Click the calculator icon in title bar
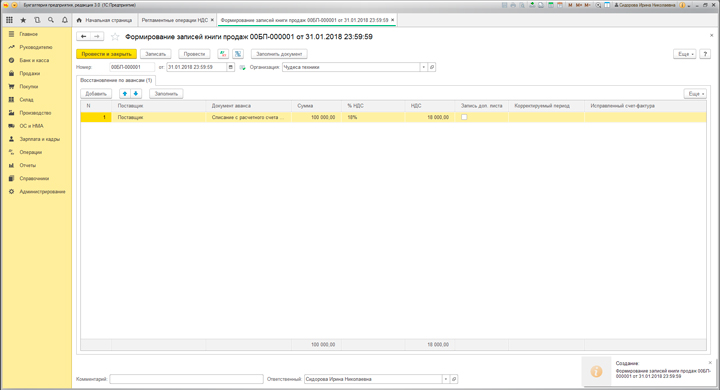 tap(551, 5)
